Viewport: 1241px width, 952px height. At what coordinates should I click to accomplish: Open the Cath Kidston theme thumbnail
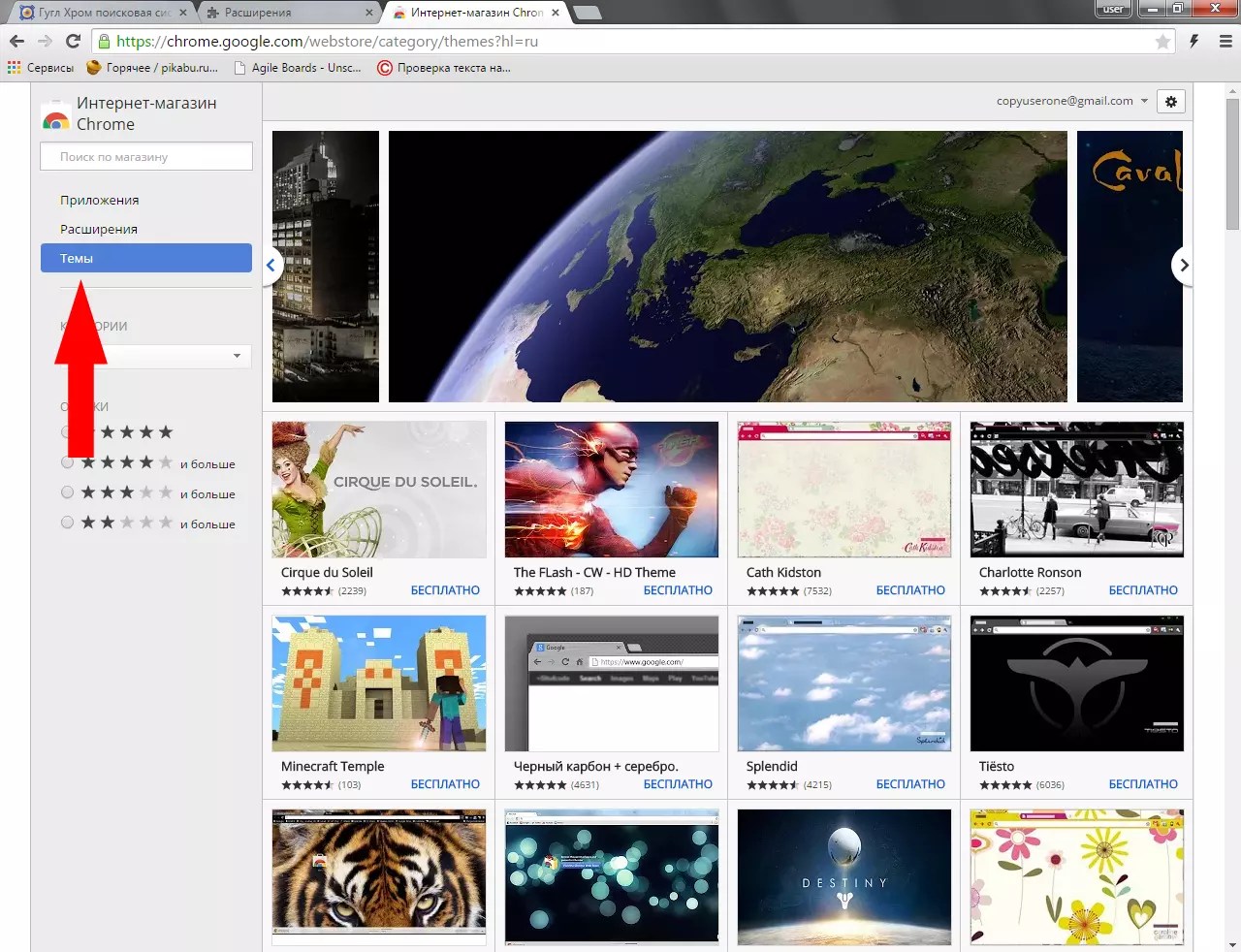point(844,490)
